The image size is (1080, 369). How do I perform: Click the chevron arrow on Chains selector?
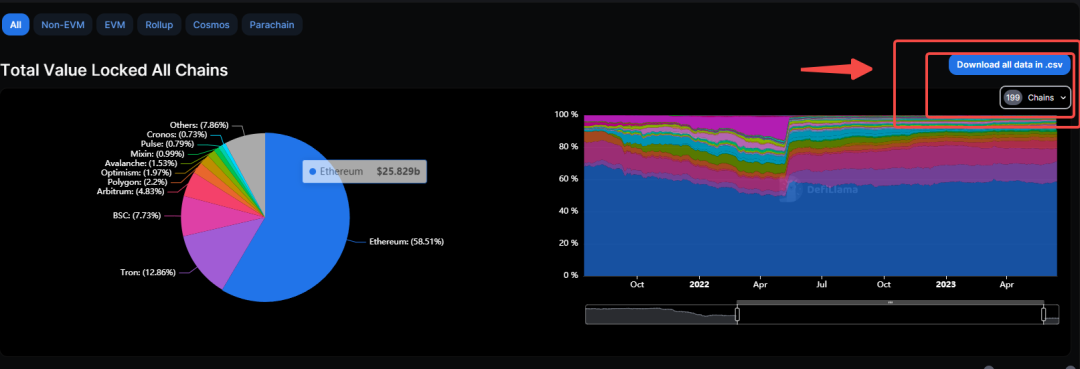tap(1063, 98)
